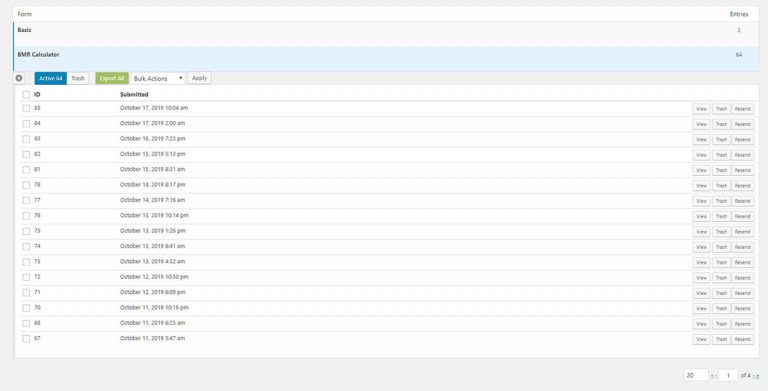Select the Basic form row
The height and width of the screenshot is (391, 768).
coord(386,34)
